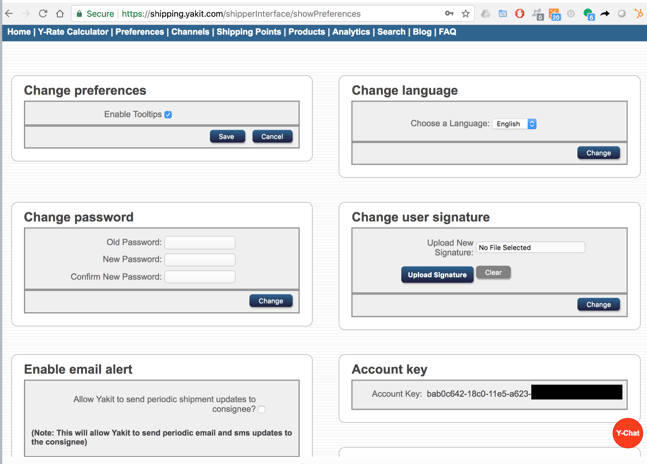Click the No File Selected file chooser
Viewport: 647px width, 464px height.
tap(531, 247)
